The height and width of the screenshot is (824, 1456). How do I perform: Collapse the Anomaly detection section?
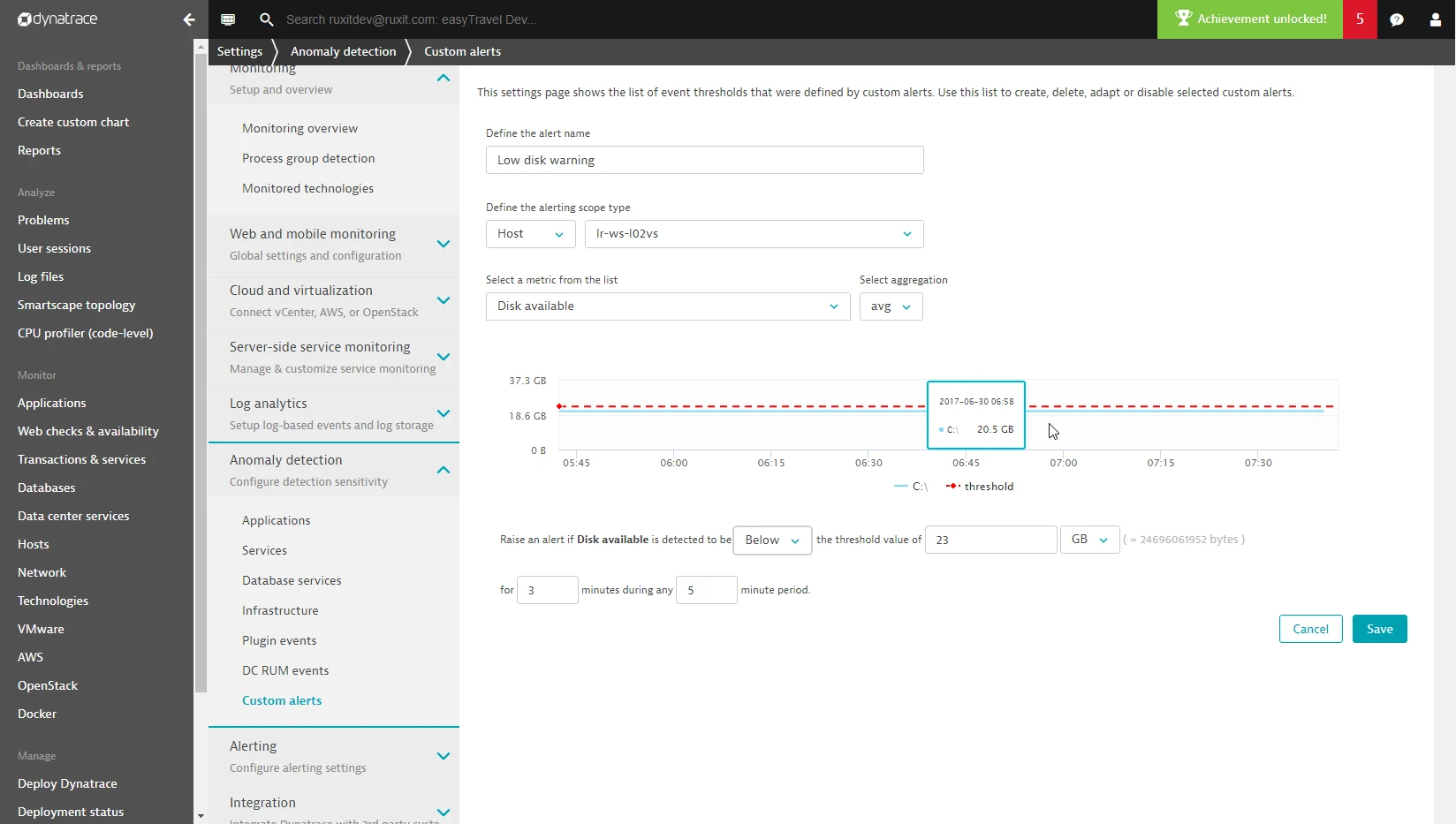pos(443,470)
